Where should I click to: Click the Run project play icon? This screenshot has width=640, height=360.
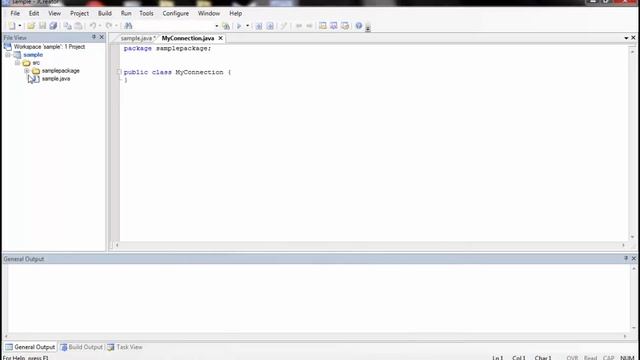point(239,26)
